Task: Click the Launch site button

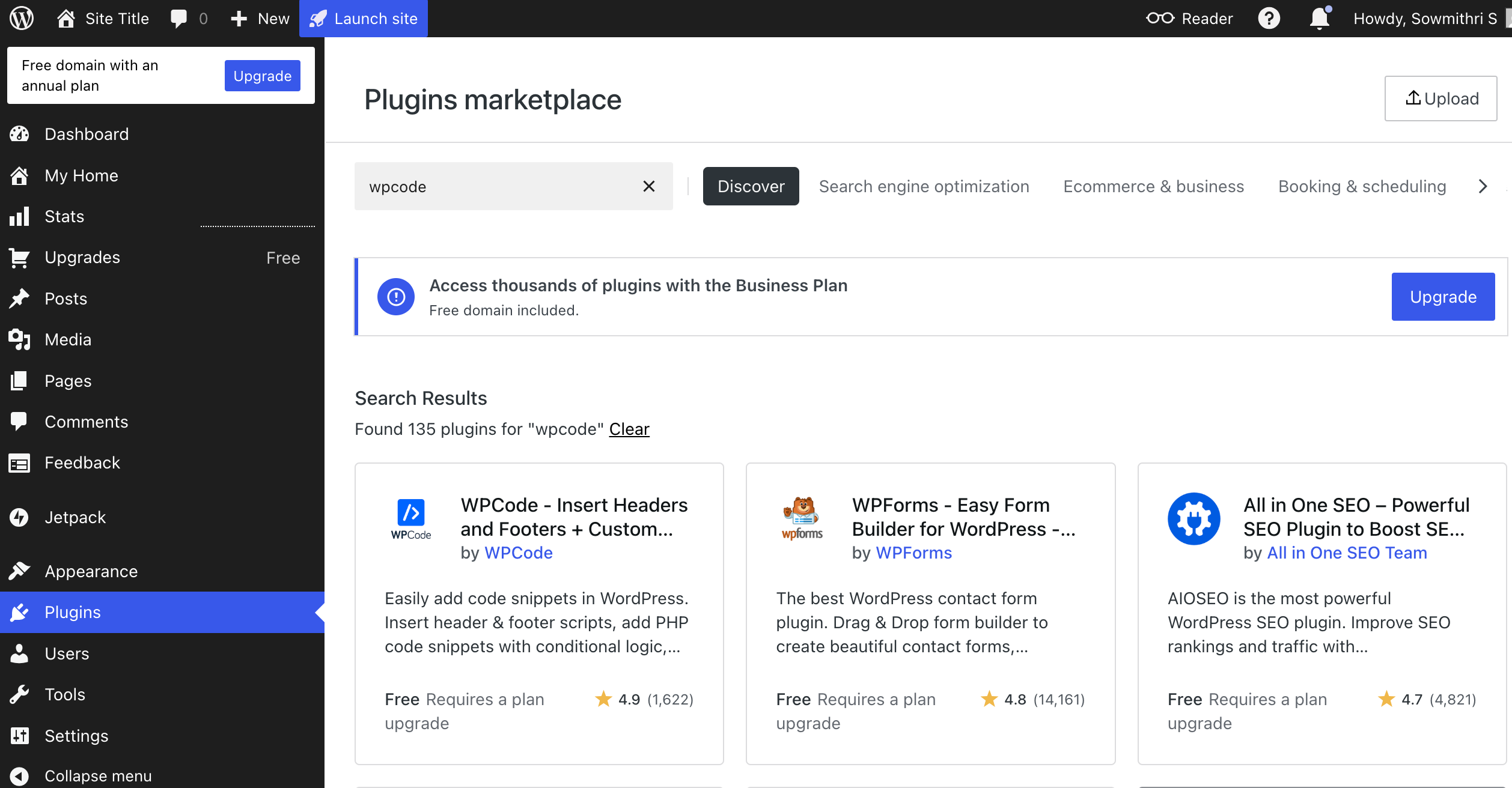Action: pyautogui.click(x=364, y=18)
